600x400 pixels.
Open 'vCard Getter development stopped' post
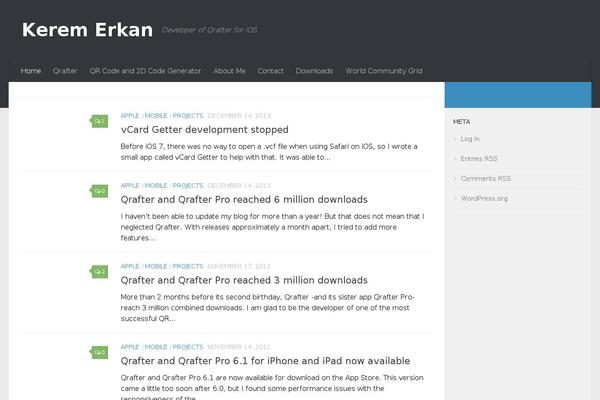pyautogui.click(x=205, y=130)
